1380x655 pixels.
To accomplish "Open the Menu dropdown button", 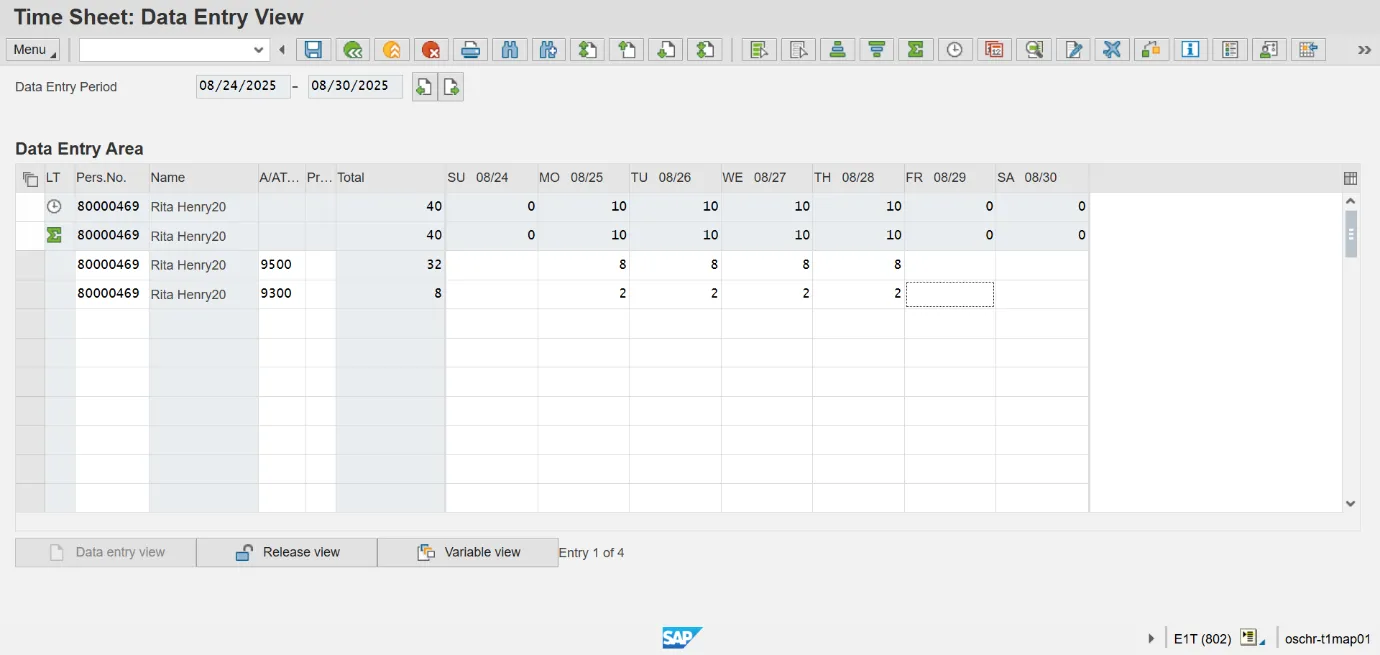I will [x=32, y=49].
